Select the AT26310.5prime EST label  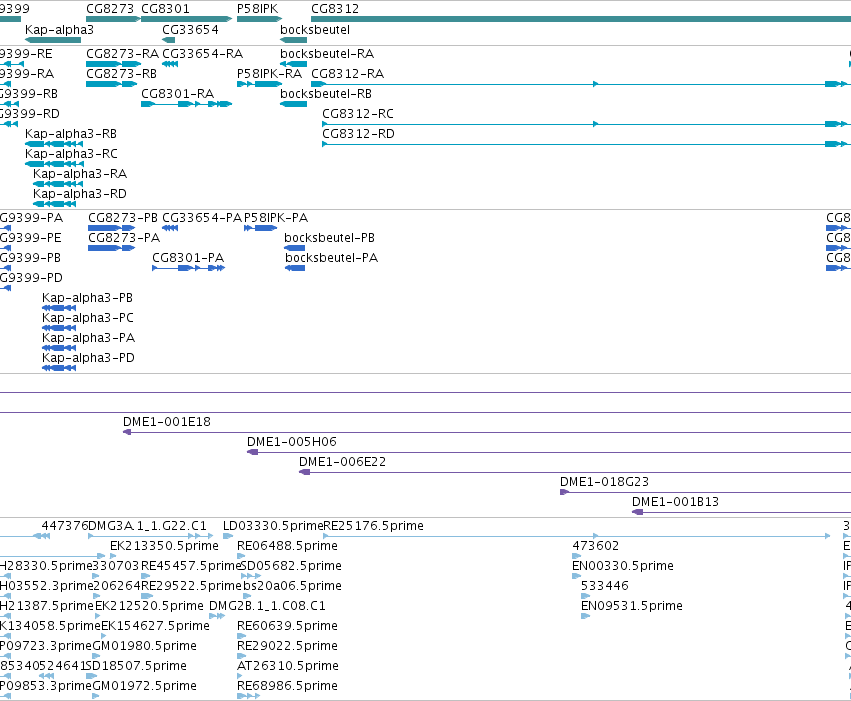(x=288, y=667)
